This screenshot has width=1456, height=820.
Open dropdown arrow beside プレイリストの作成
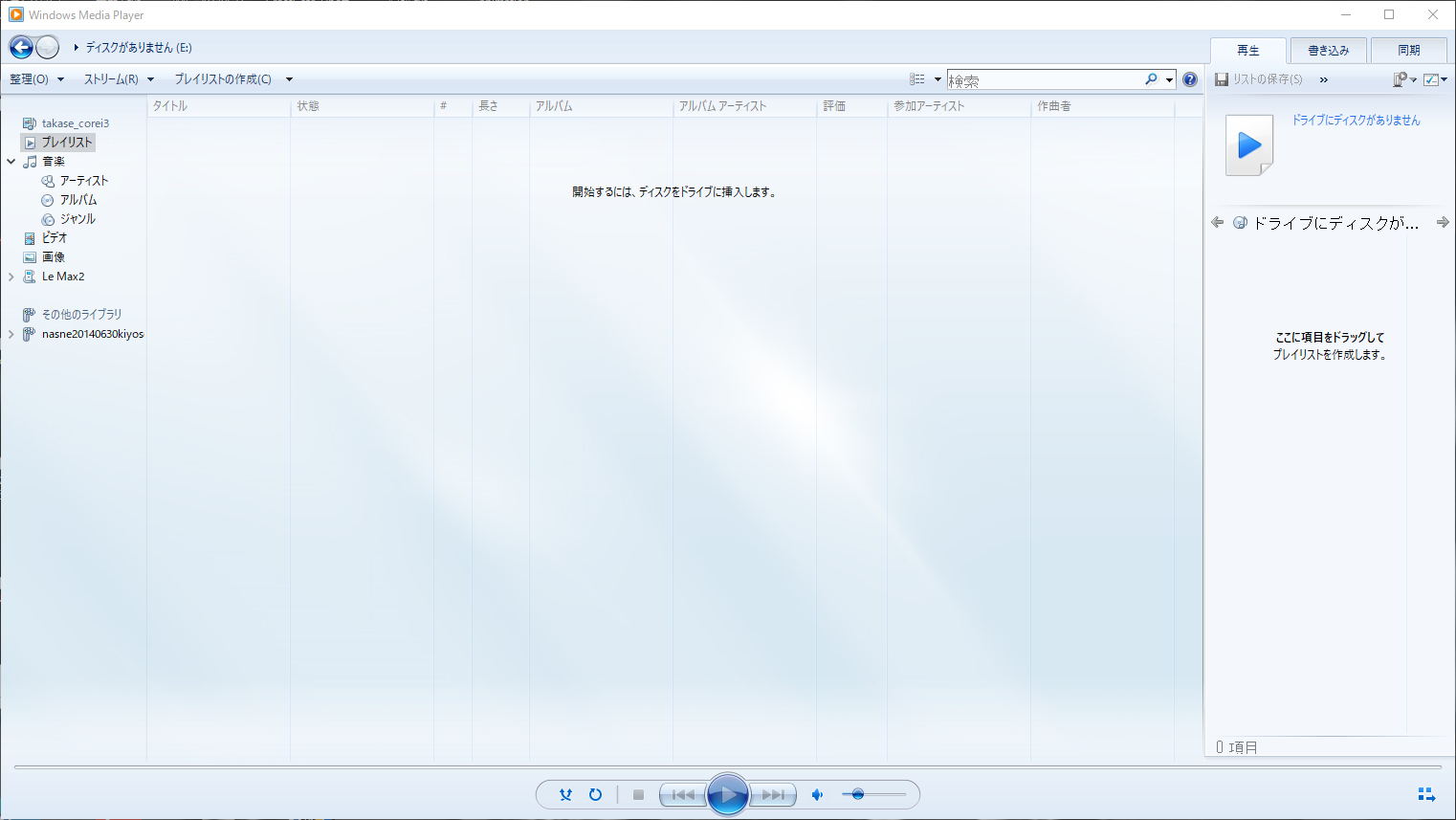pos(289,79)
